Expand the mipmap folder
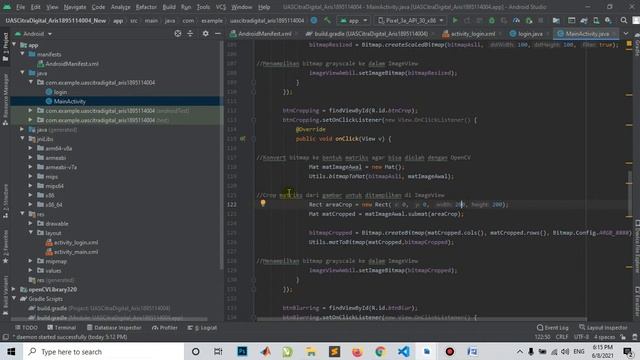This screenshot has height=360, width=640. click(31, 261)
